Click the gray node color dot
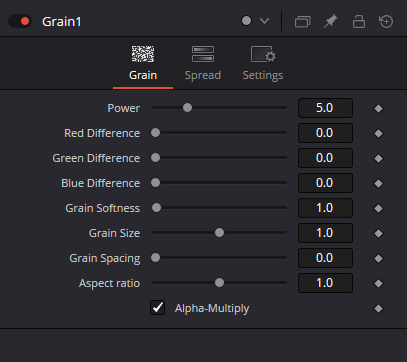Screen dimensions: 407x362 [246, 21]
